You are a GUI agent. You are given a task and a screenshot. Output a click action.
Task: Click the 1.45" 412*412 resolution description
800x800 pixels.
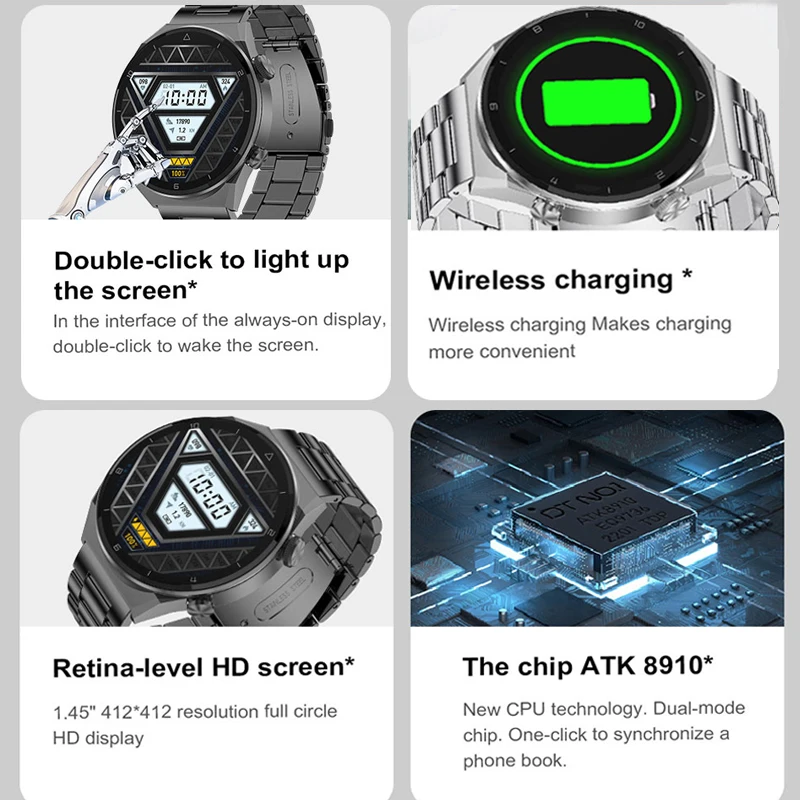pyautogui.click(x=195, y=724)
